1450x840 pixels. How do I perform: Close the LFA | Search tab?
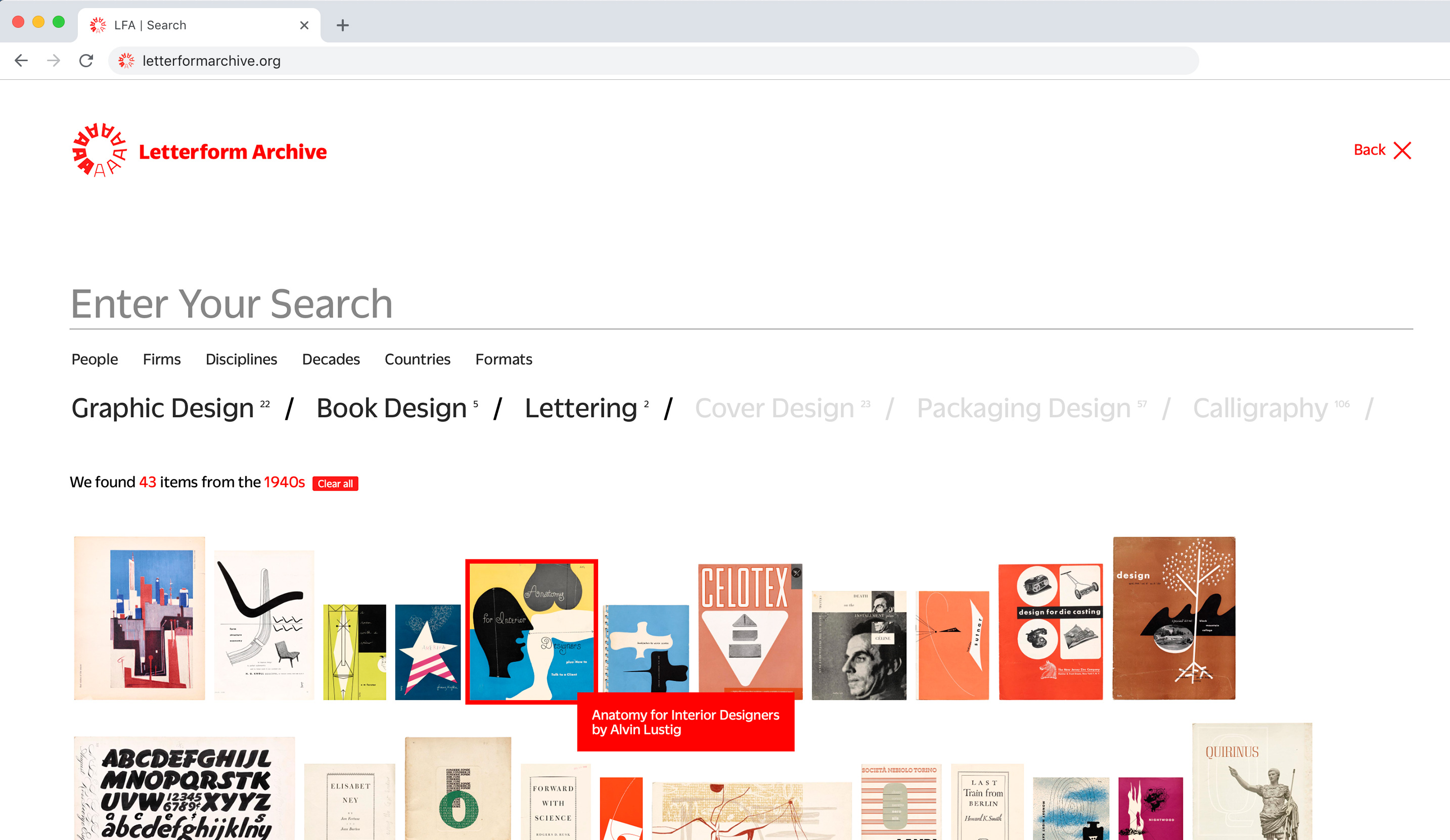point(304,25)
